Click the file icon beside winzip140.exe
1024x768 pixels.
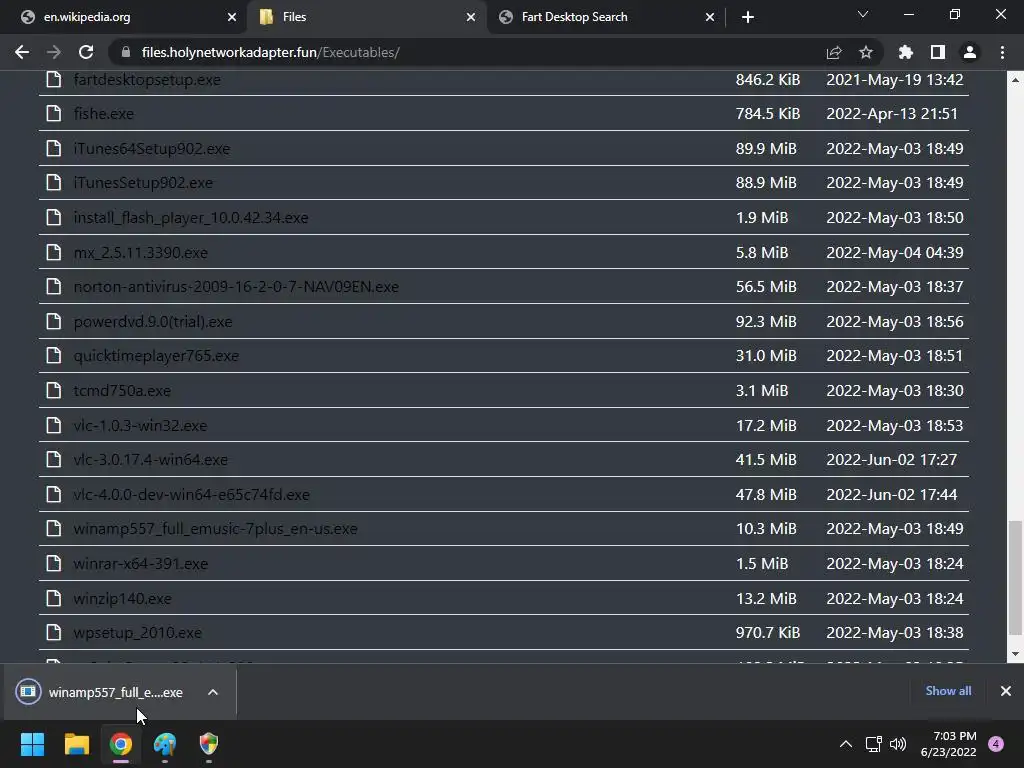[x=54, y=598]
